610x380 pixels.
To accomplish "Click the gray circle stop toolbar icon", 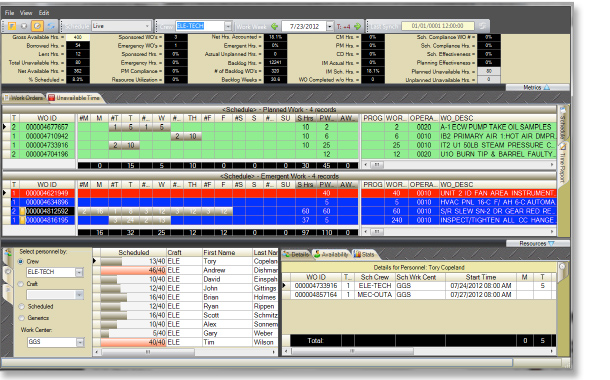I will point(24,26).
